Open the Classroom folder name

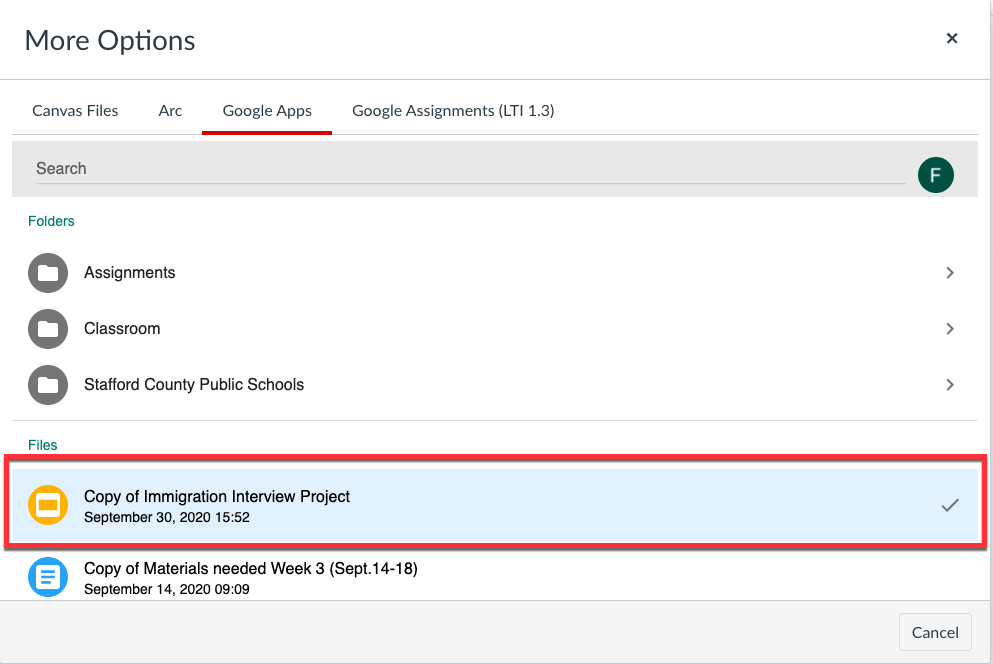tap(122, 329)
